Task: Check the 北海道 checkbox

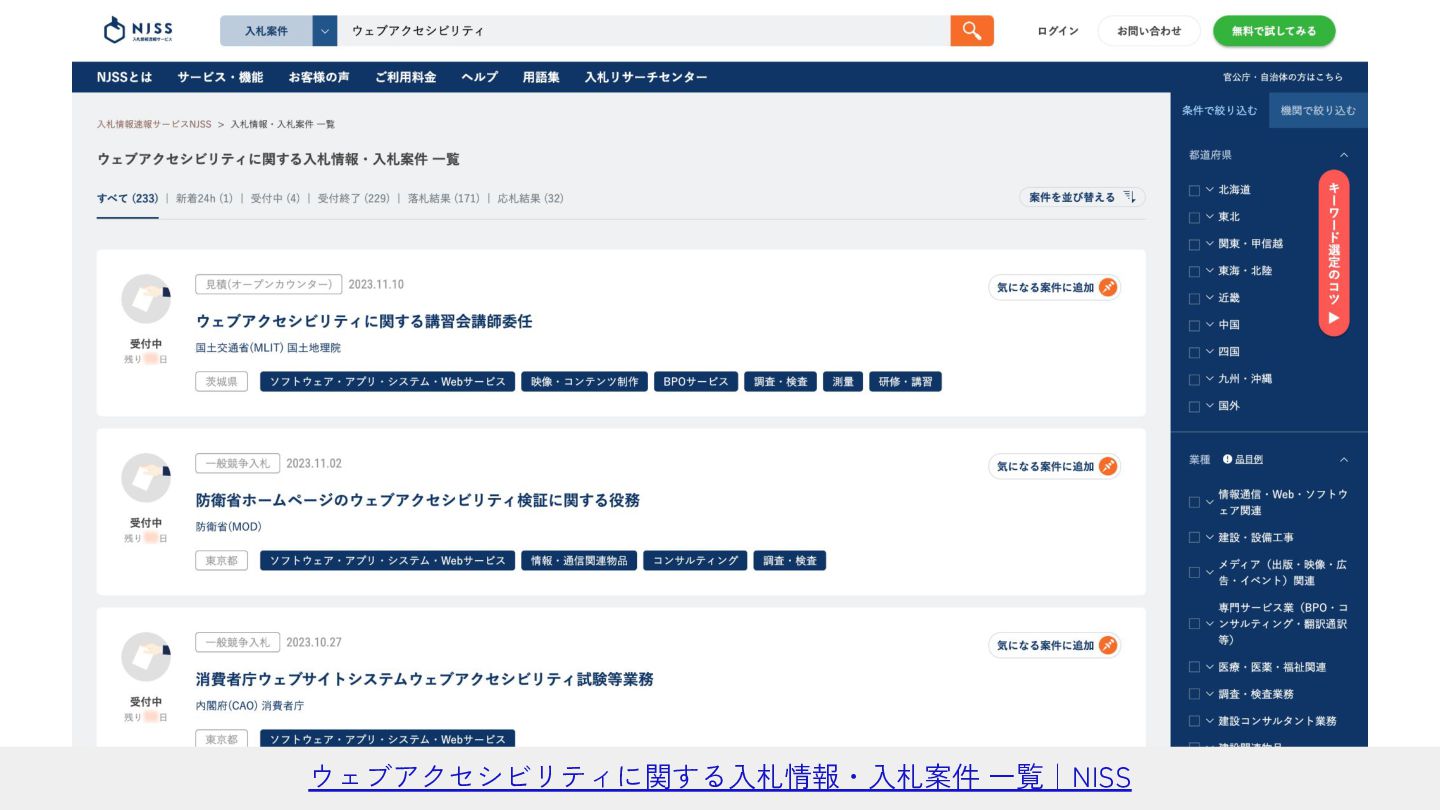Action: point(1194,190)
